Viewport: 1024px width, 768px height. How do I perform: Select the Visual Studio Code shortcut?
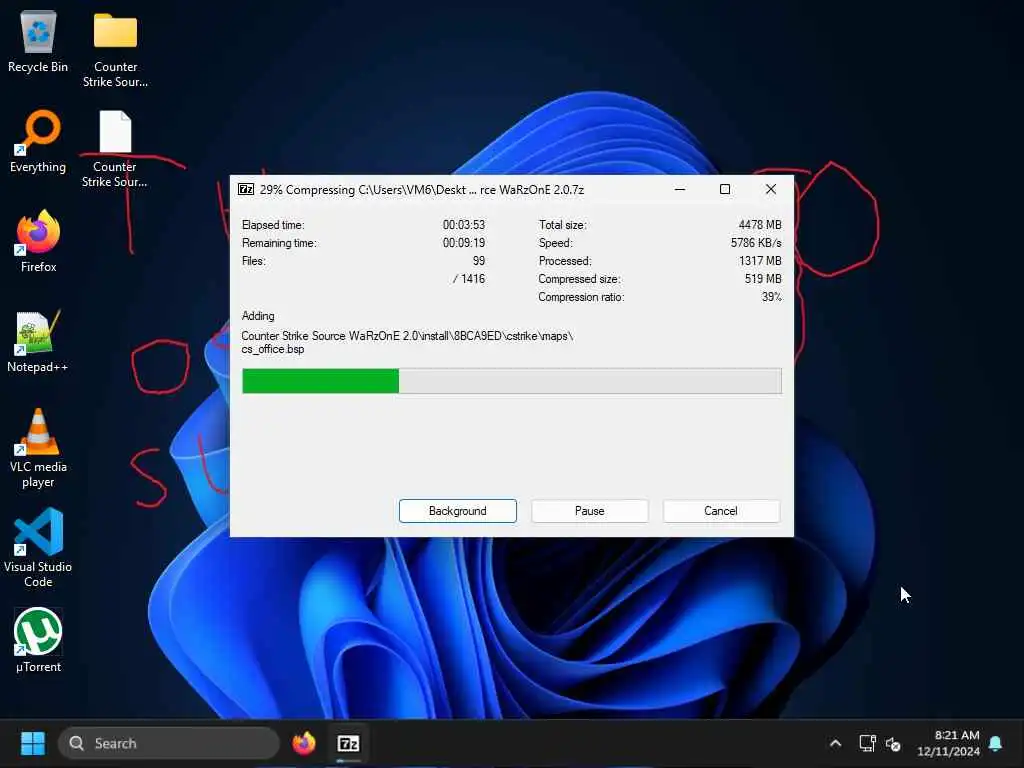(x=38, y=548)
